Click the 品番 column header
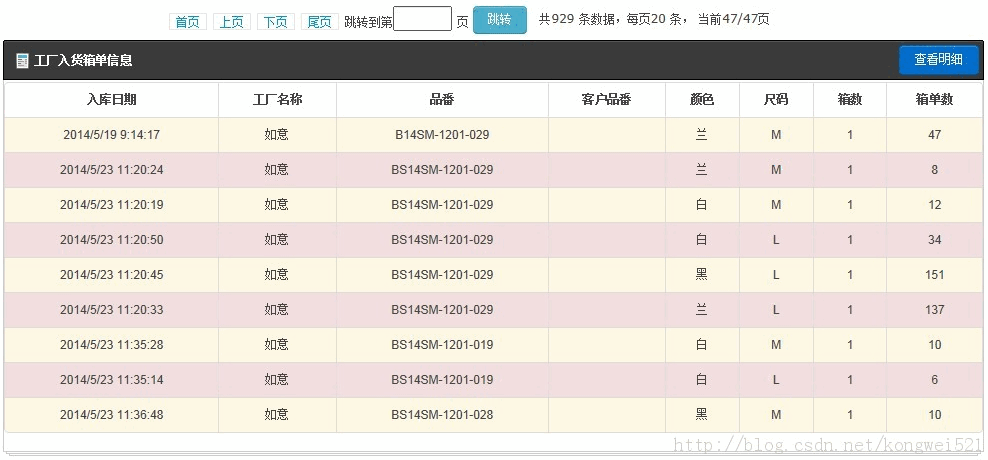Image resolution: width=988 pixels, height=460 pixels. point(442,100)
